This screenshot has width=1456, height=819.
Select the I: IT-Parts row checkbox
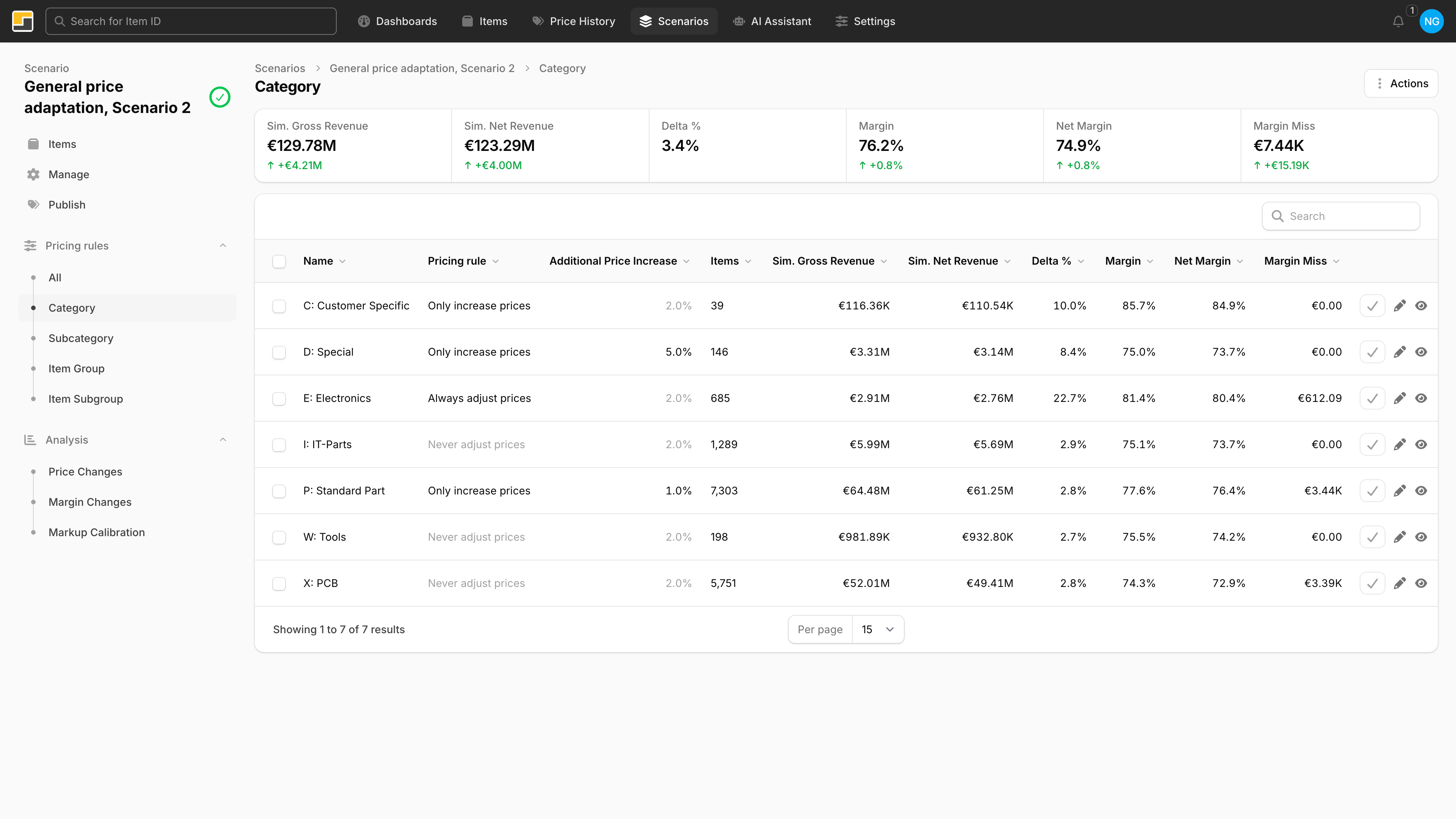279,445
